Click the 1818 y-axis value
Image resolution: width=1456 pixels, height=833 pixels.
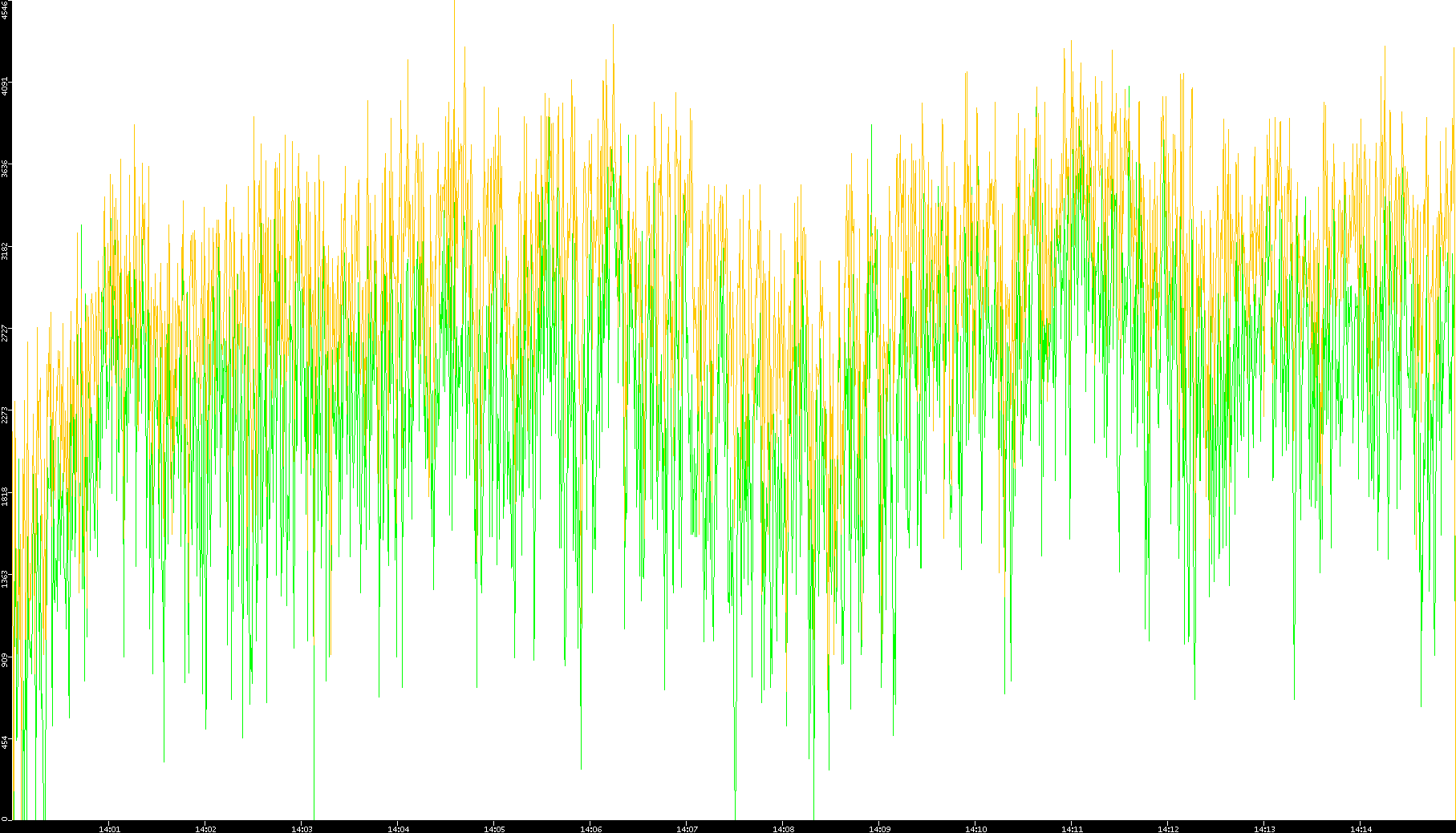tap(5, 496)
